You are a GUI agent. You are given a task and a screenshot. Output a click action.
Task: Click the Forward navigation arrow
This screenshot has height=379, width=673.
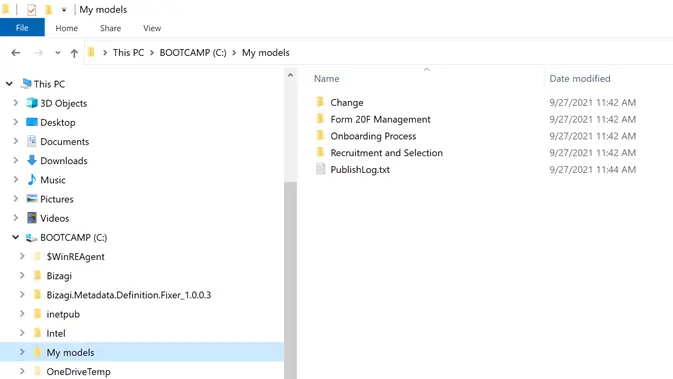click(x=38, y=52)
